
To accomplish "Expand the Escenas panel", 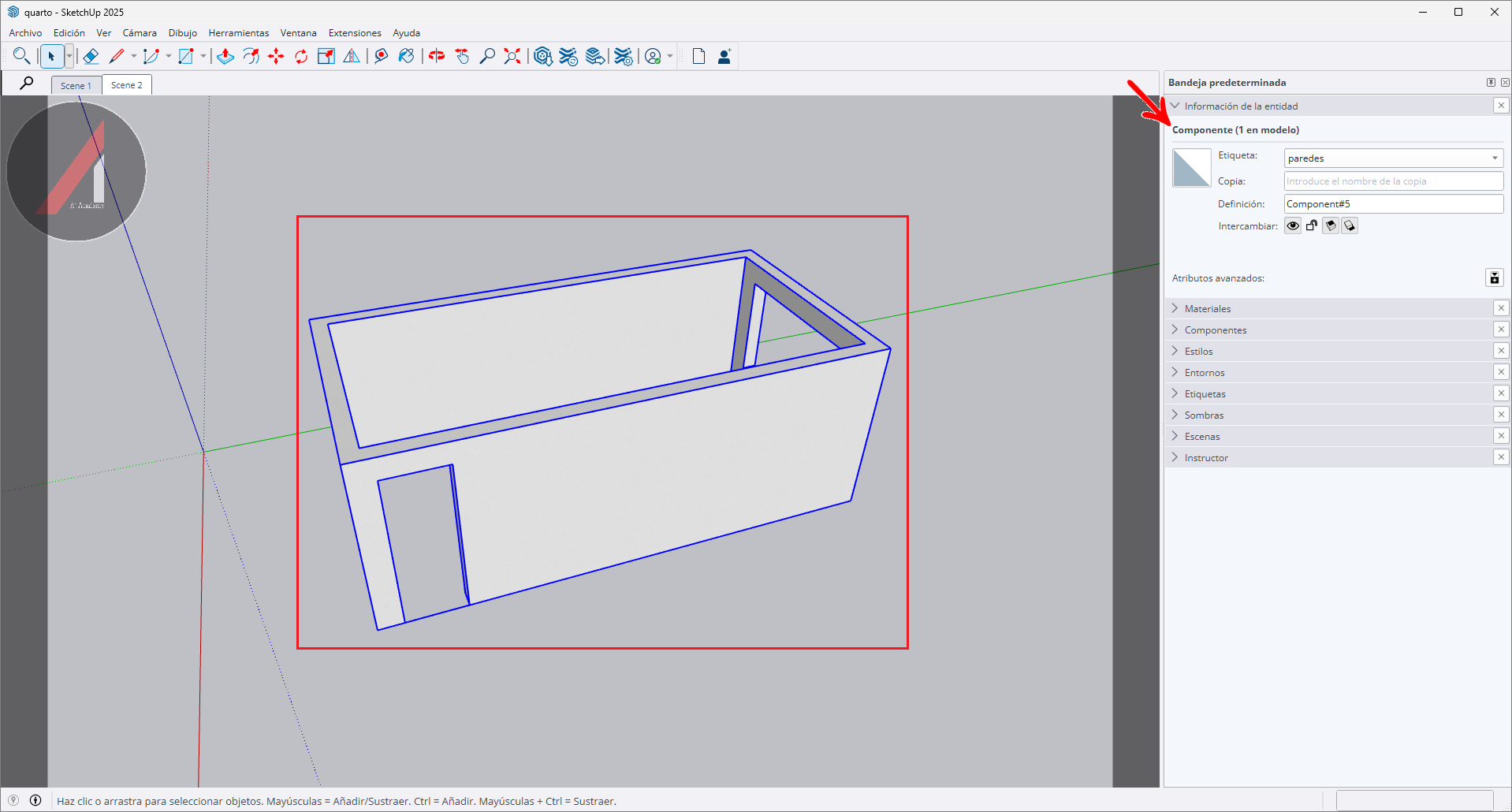I will [x=1175, y=436].
